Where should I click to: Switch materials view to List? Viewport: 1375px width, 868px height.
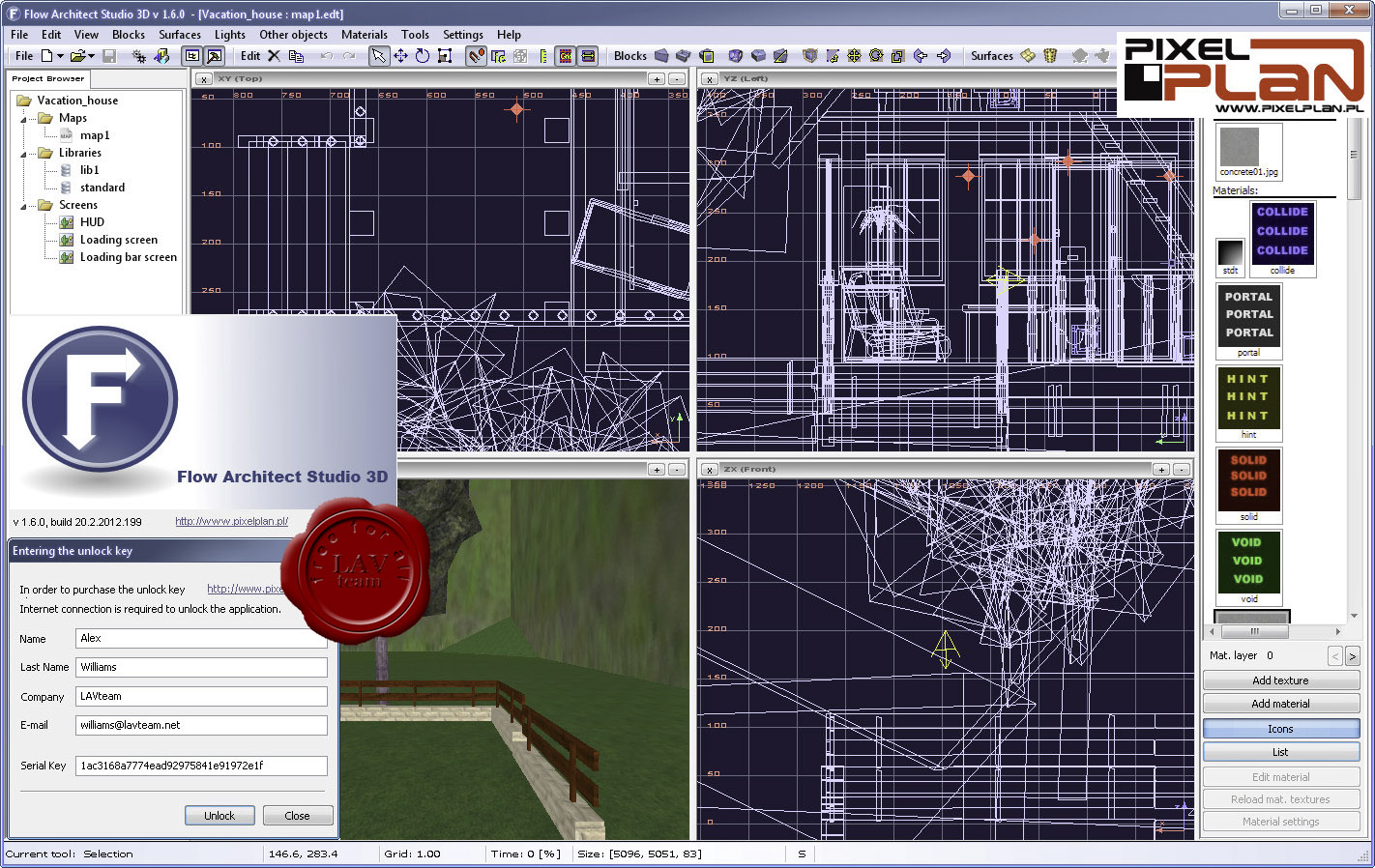(1281, 752)
